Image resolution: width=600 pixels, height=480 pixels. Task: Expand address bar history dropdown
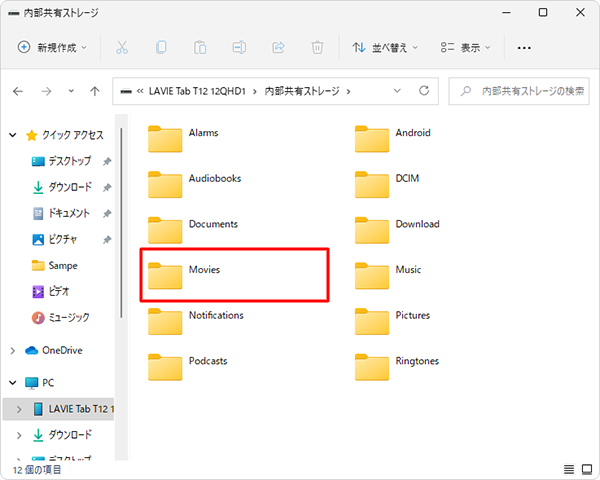[x=397, y=91]
